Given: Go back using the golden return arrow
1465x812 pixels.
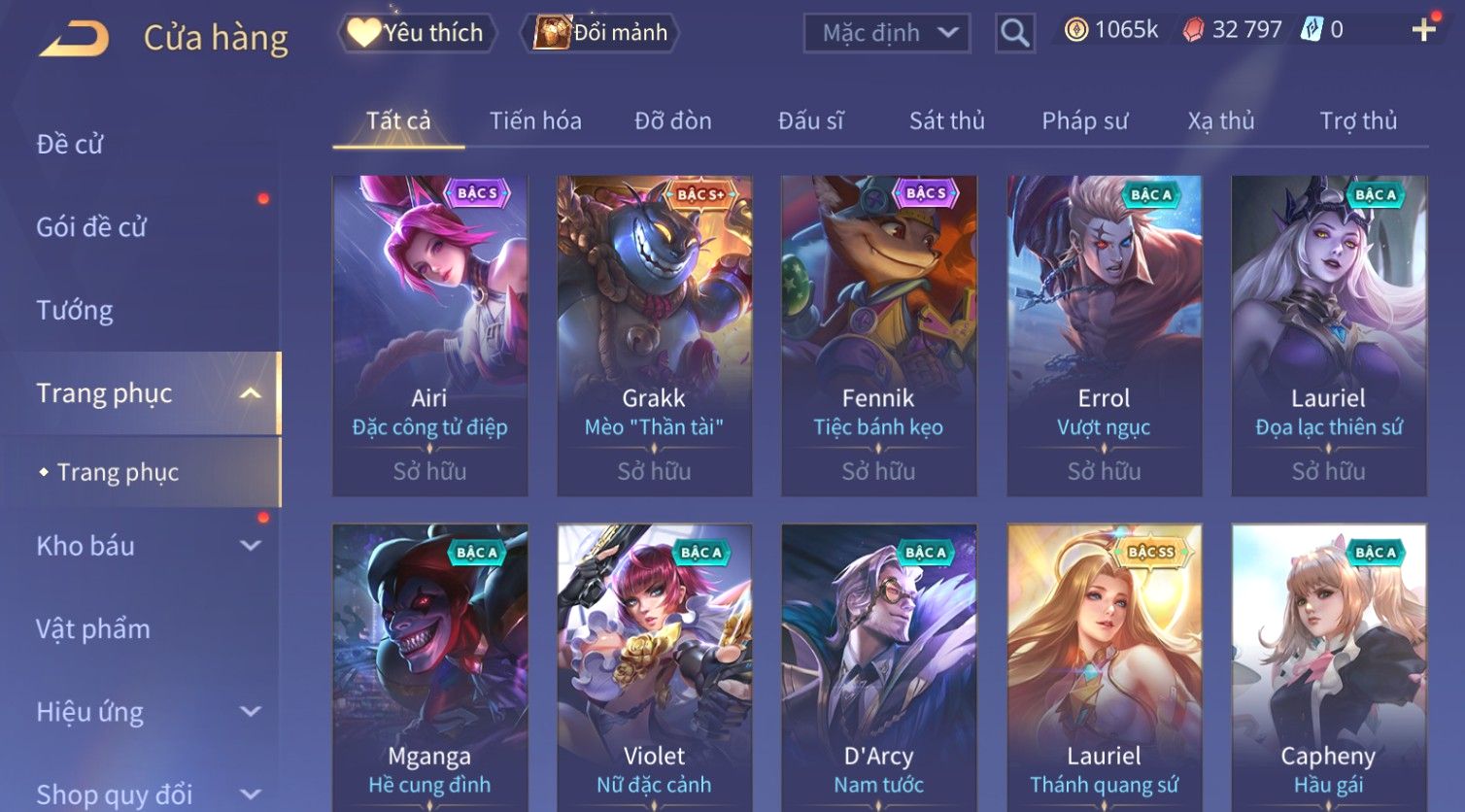Looking at the screenshot, I should pos(74,38).
